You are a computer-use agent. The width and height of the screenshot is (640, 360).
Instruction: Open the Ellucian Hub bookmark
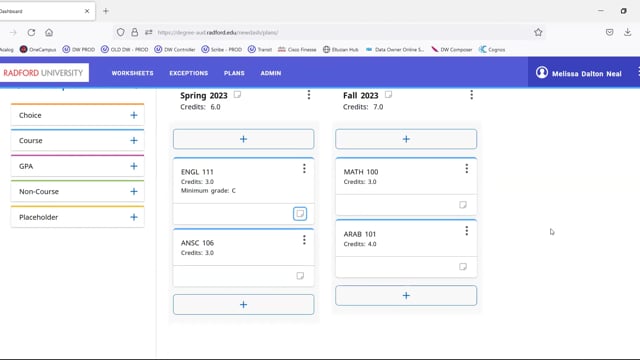point(341,49)
